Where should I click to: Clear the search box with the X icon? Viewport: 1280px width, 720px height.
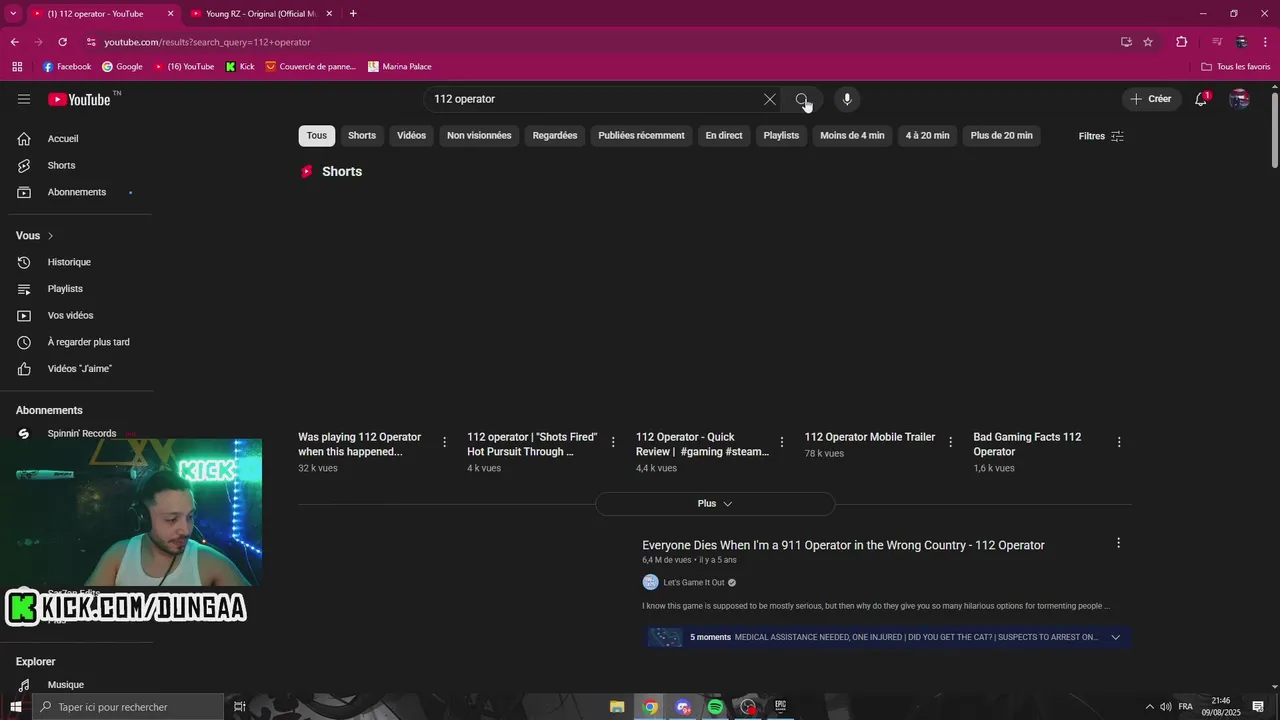pyautogui.click(x=770, y=99)
